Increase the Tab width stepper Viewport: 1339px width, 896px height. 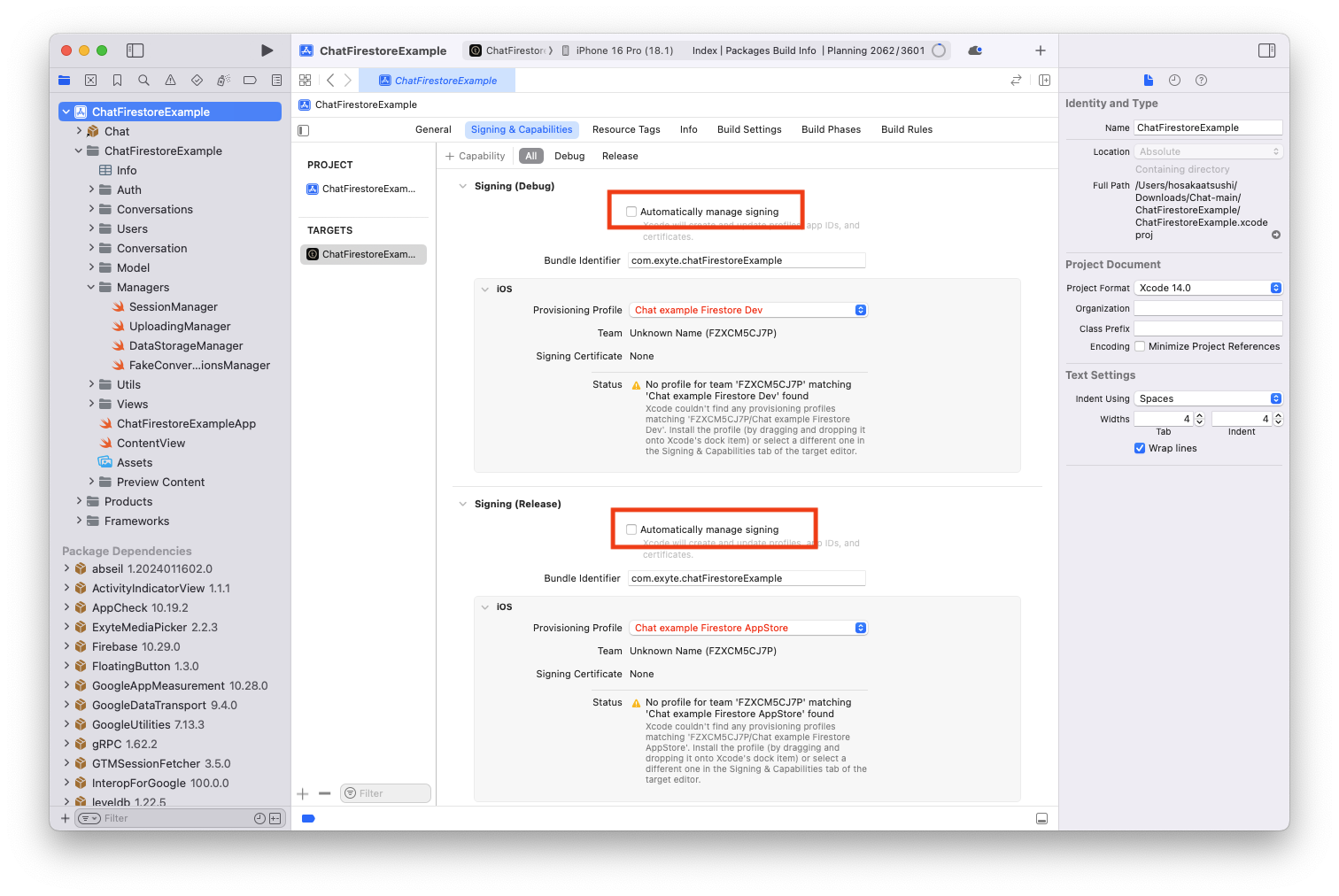1200,415
